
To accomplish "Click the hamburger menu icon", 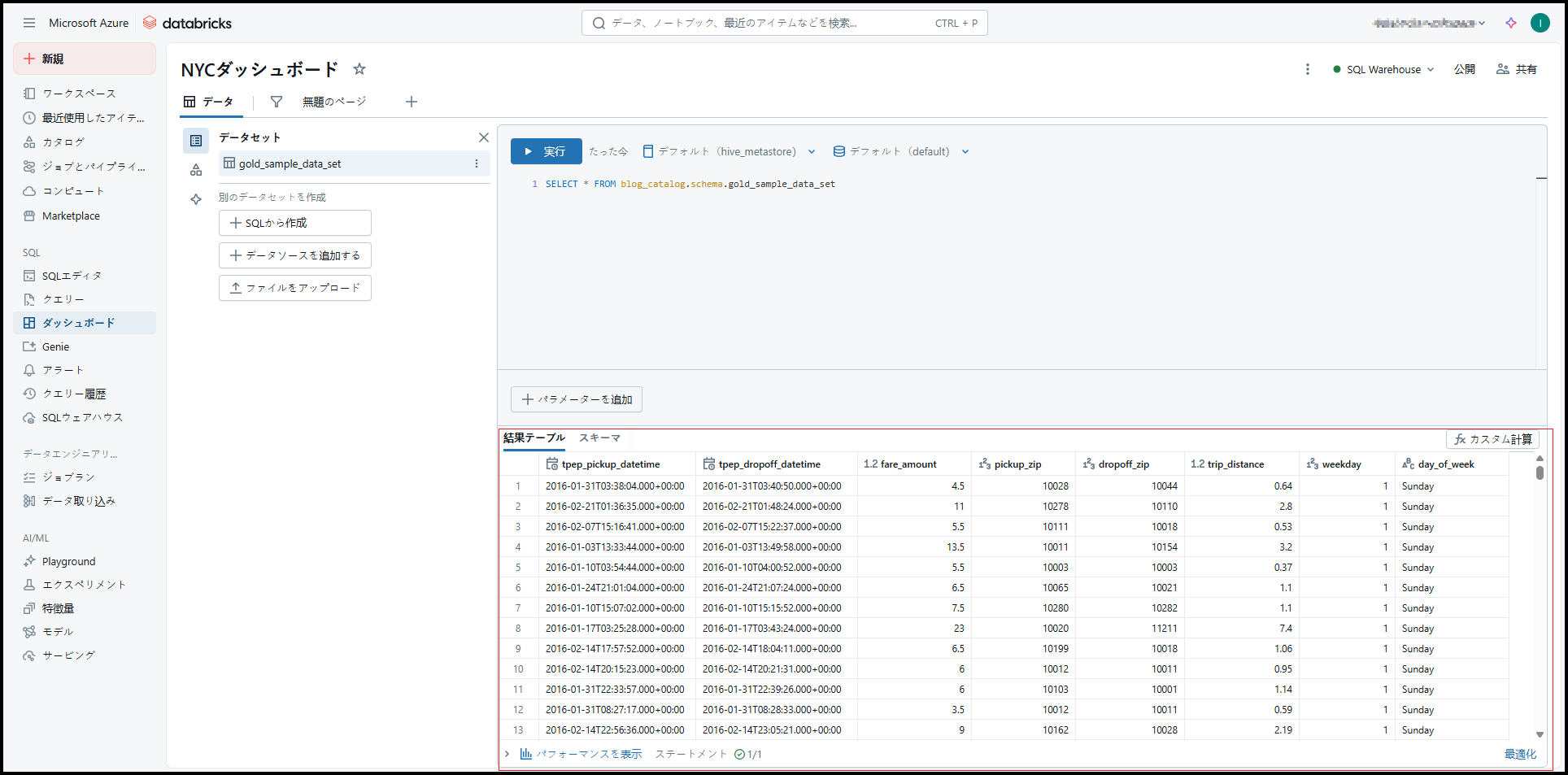I will tap(29, 23).
